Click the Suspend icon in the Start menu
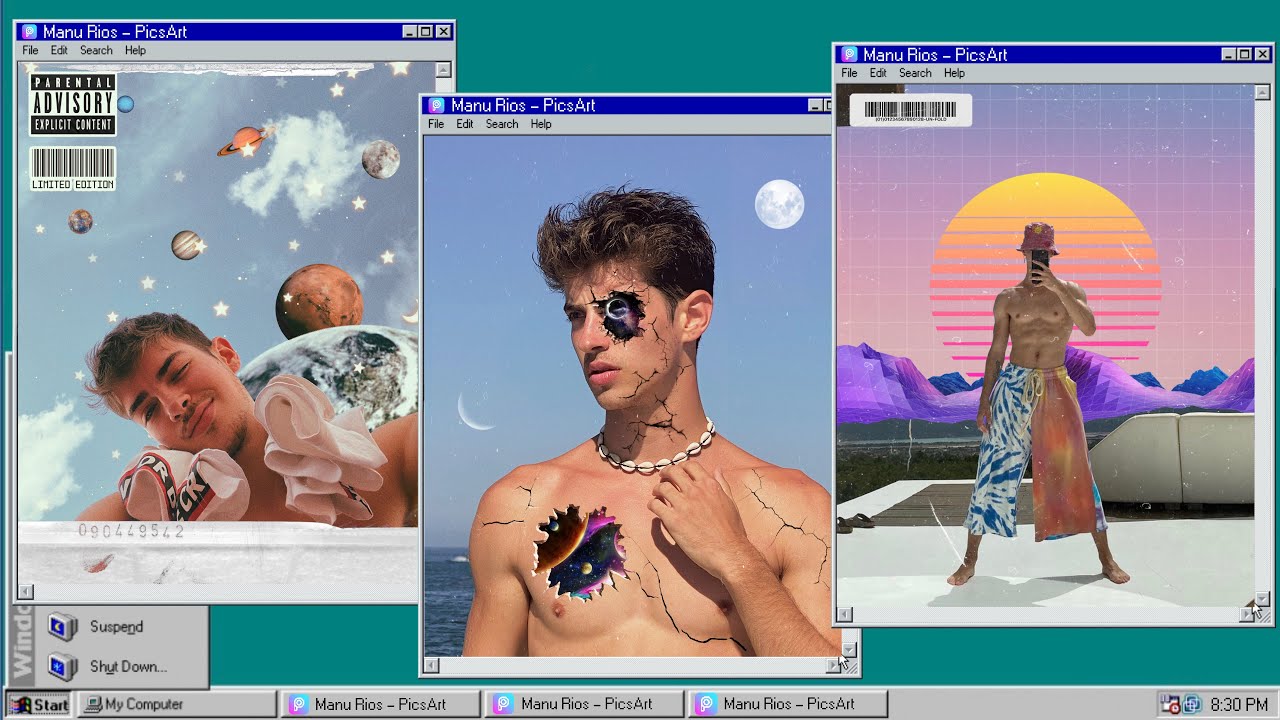The width and height of the screenshot is (1280, 720). [63, 627]
